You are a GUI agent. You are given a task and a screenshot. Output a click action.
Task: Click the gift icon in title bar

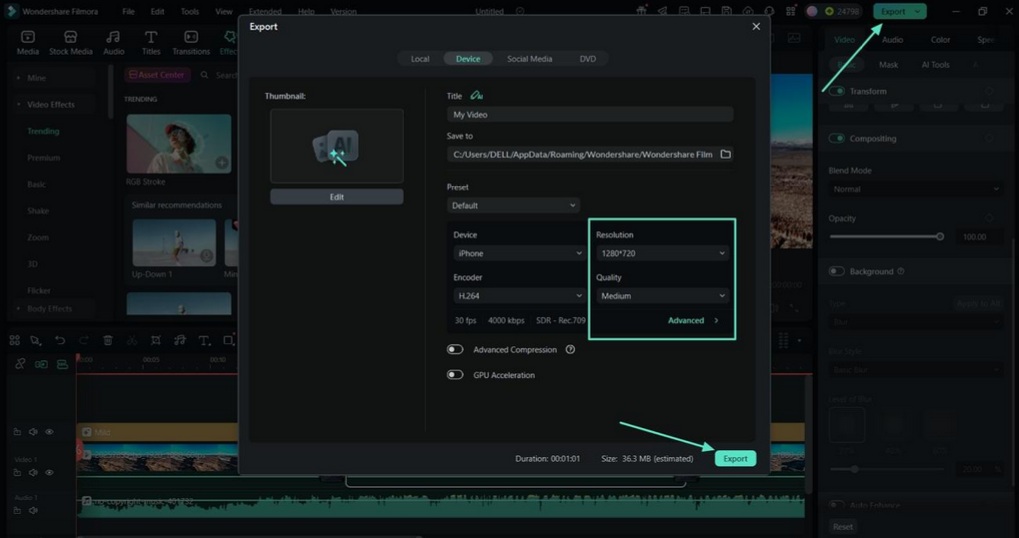click(641, 11)
